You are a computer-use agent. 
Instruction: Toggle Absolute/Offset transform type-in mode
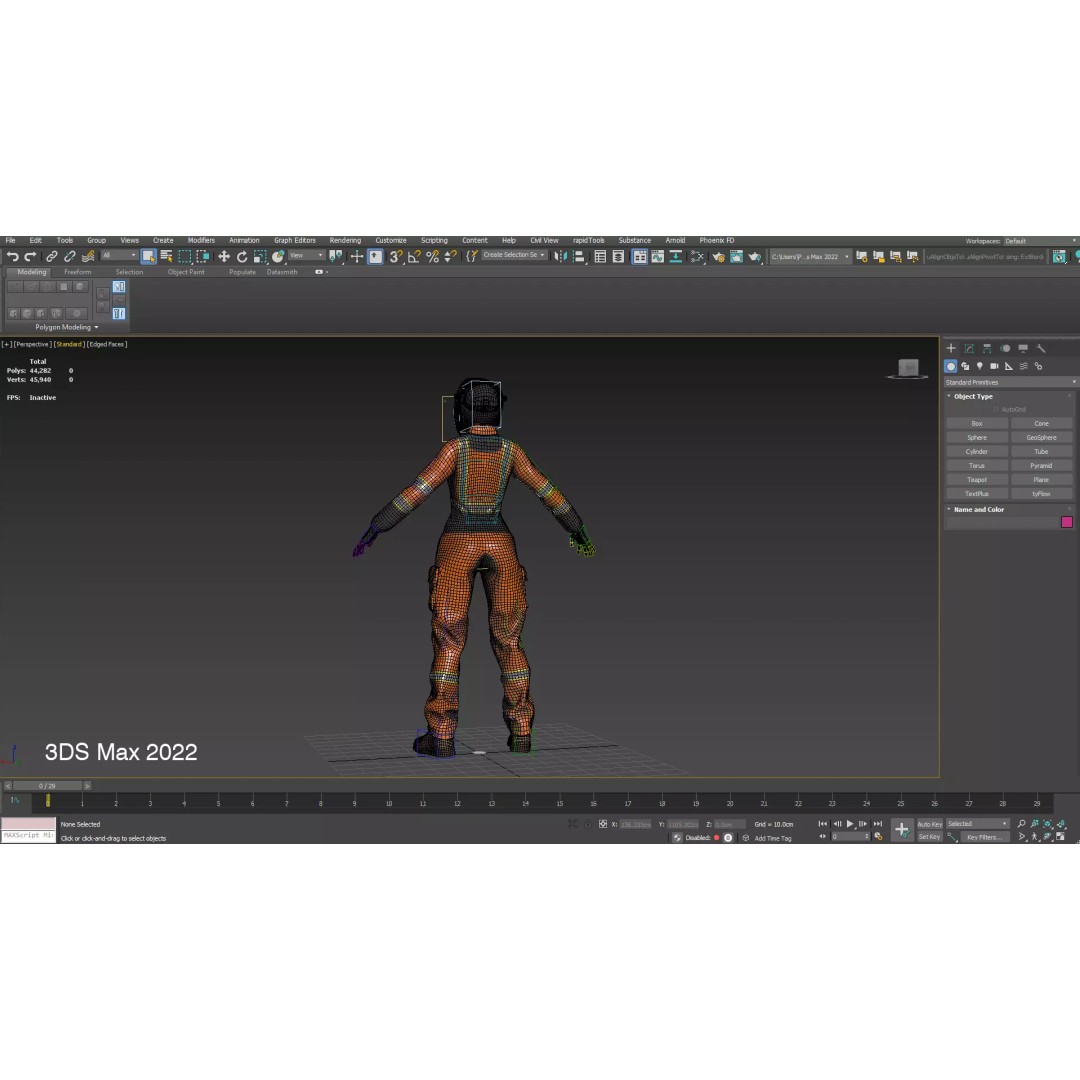click(603, 824)
